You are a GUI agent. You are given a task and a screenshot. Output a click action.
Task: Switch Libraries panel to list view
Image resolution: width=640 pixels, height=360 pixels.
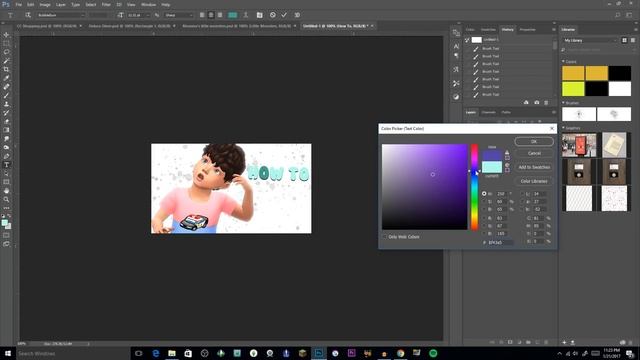633,40
